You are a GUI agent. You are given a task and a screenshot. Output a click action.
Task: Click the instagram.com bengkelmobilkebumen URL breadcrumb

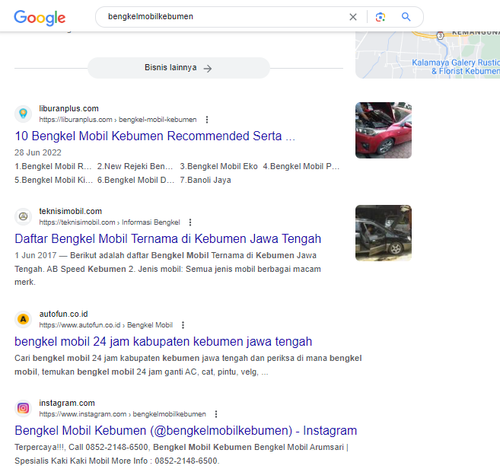coord(122,414)
